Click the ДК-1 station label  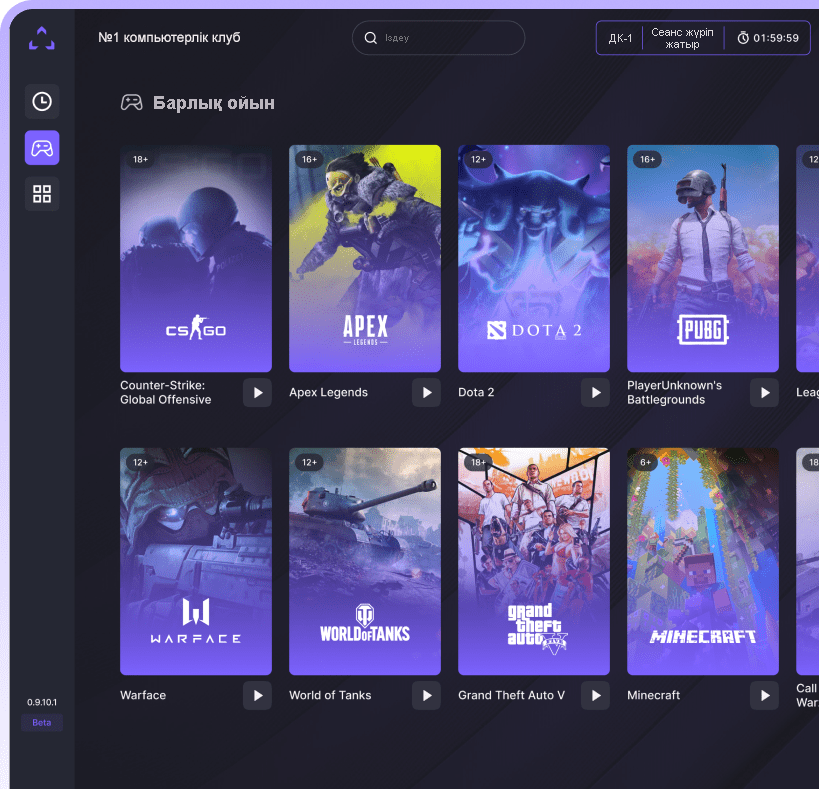(620, 38)
